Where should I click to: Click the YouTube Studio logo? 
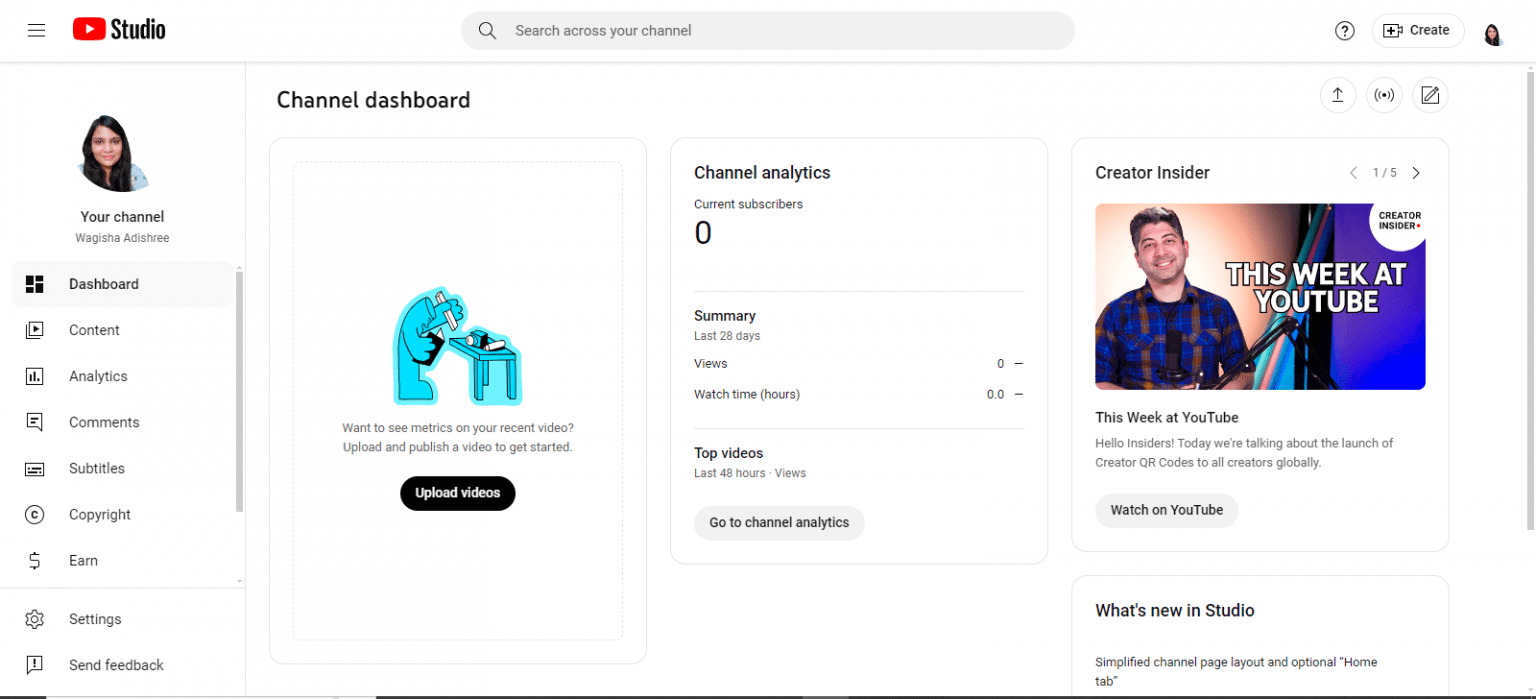tap(118, 29)
